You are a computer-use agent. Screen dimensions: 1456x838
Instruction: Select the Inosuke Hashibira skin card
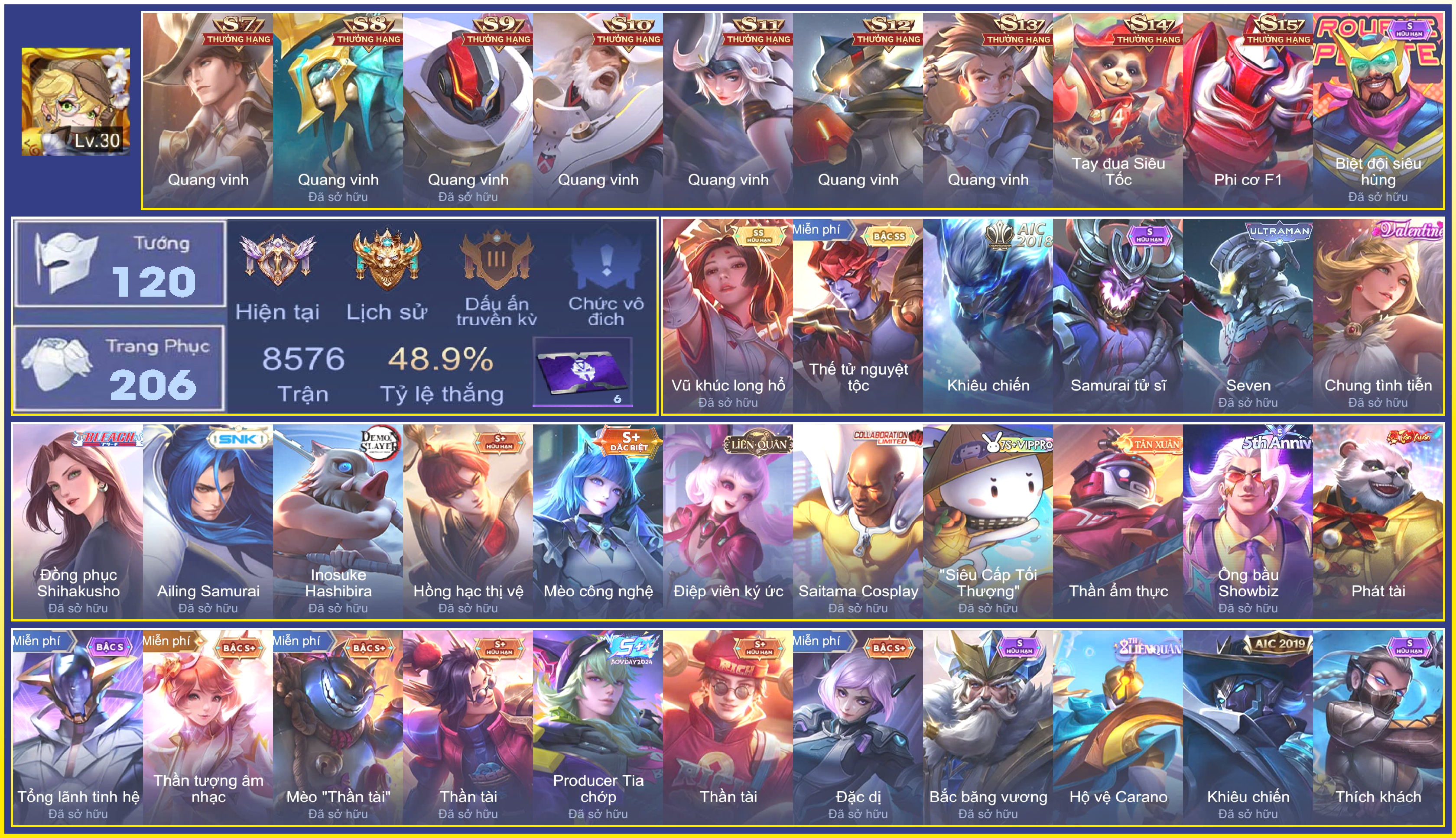tap(338, 521)
